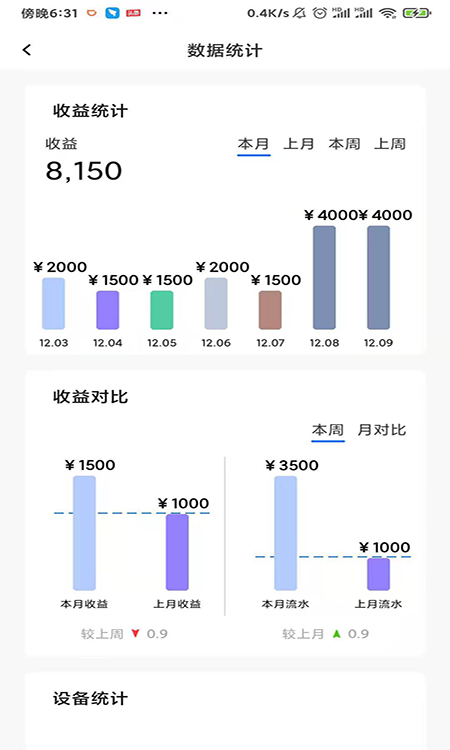Screen dimensions: 450x750
Task: Click the battery charging status icon
Action: [x=417, y=13]
